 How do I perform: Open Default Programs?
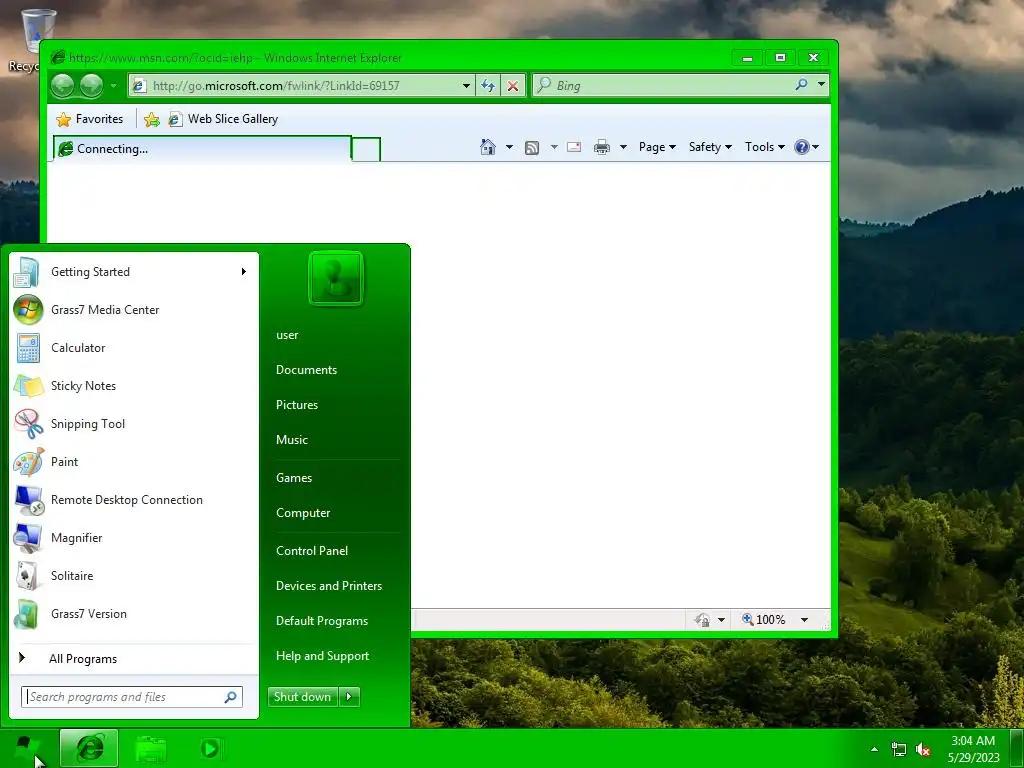pos(322,621)
